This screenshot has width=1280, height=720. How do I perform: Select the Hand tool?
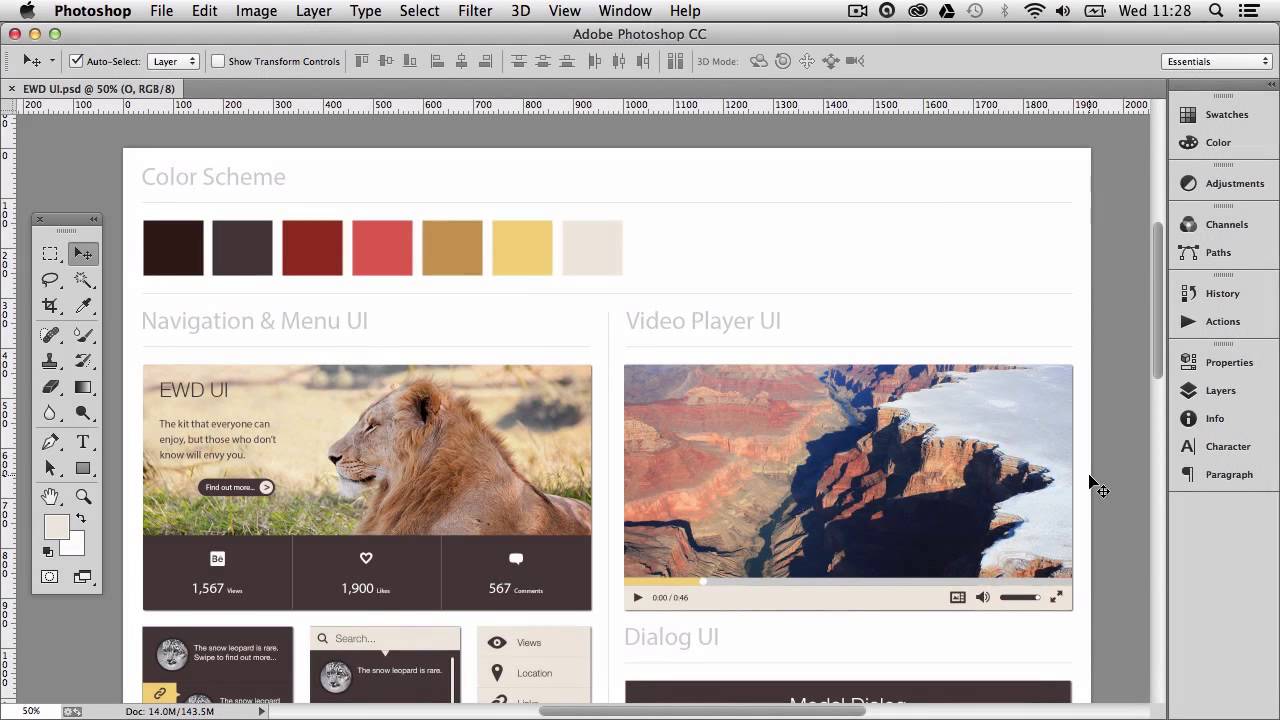50,496
